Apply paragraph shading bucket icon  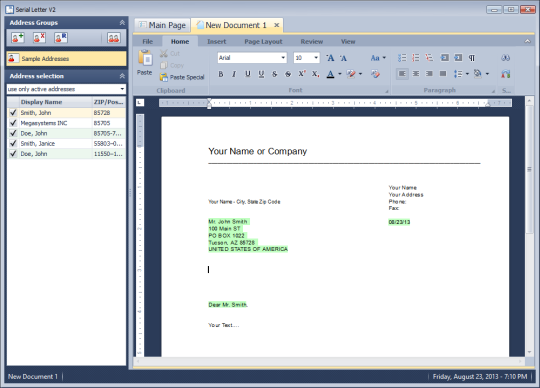pyautogui.click(x=478, y=74)
